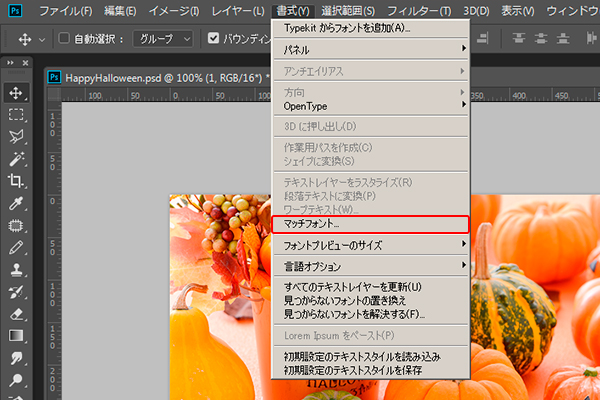The height and width of the screenshot is (400, 600).
Task: Open the グループ dropdown
Action: click(x=163, y=39)
